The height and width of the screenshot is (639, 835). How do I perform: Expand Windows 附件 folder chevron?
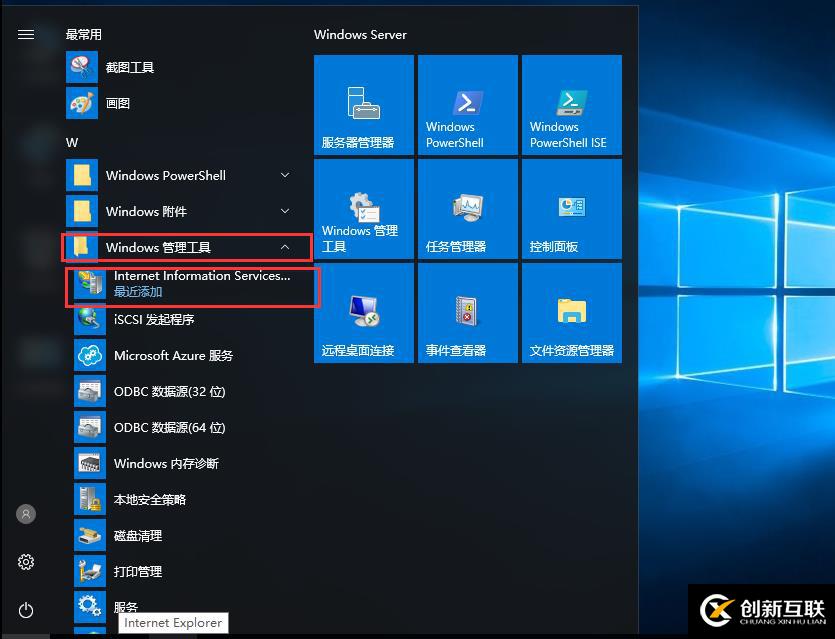click(x=285, y=211)
